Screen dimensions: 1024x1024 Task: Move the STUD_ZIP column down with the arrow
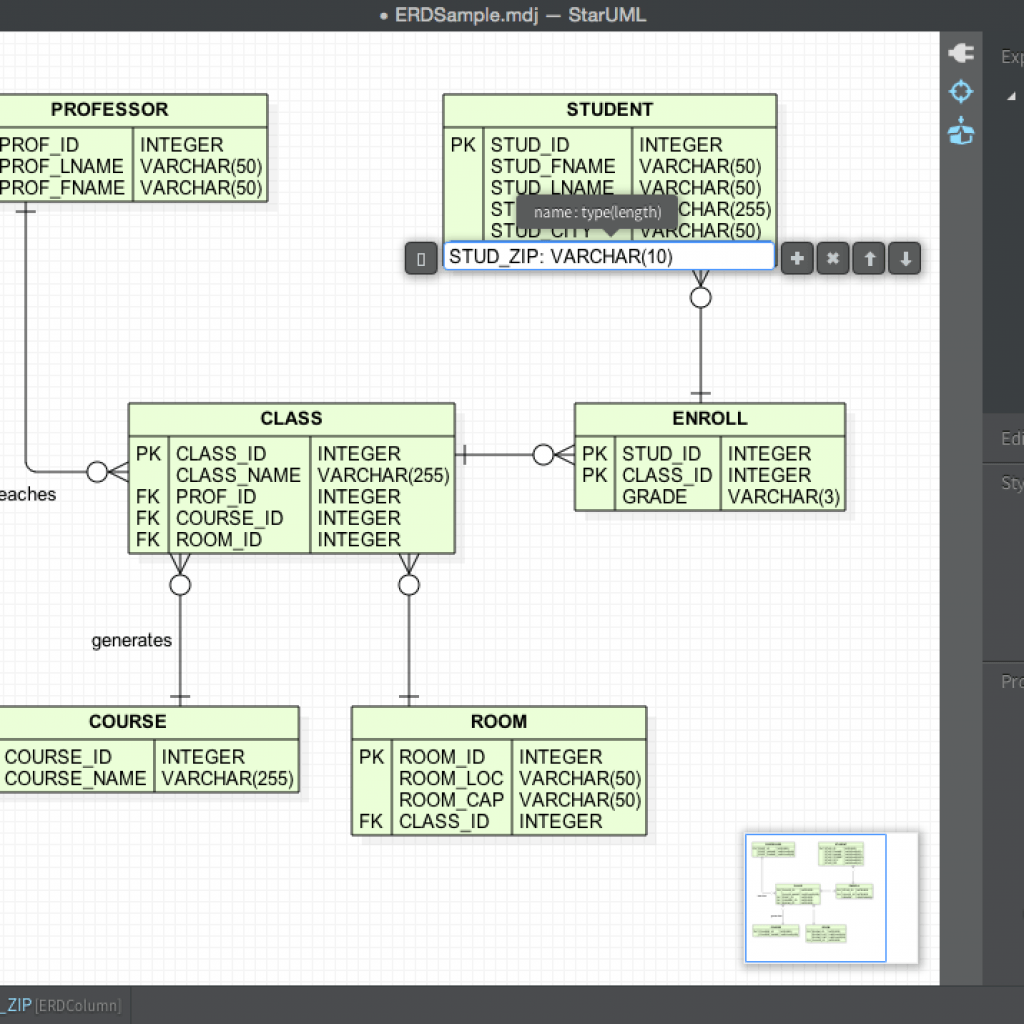pos(904,258)
